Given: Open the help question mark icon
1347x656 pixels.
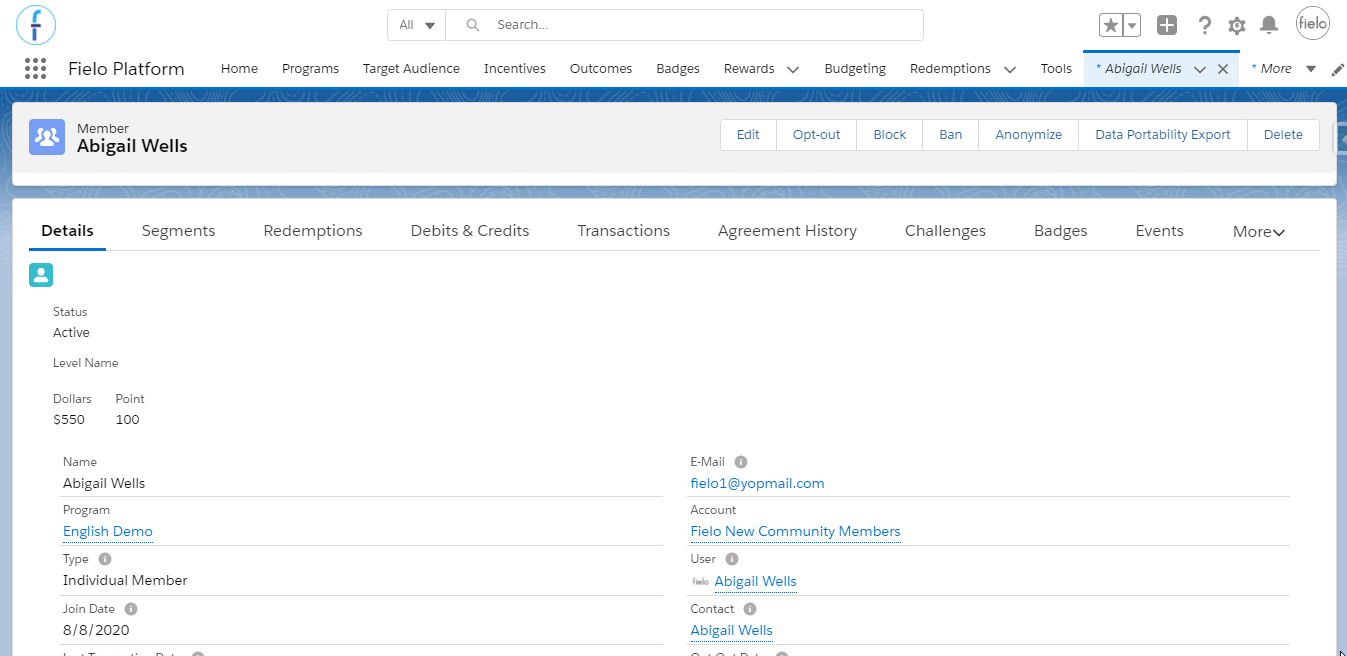Looking at the screenshot, I should click(x=1204, y=25).
